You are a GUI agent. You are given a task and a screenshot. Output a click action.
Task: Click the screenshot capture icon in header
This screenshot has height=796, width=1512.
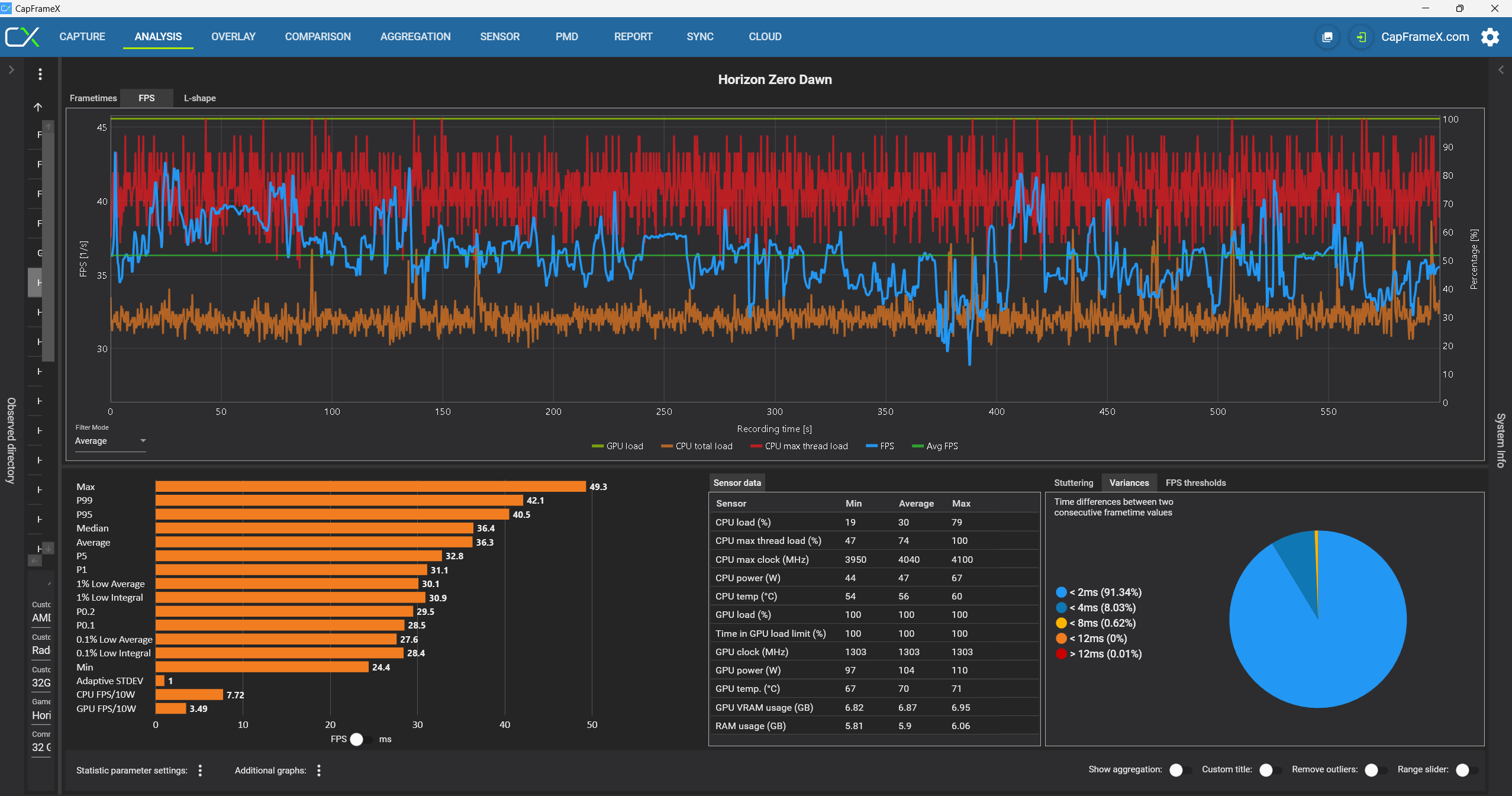(1327, 37)
